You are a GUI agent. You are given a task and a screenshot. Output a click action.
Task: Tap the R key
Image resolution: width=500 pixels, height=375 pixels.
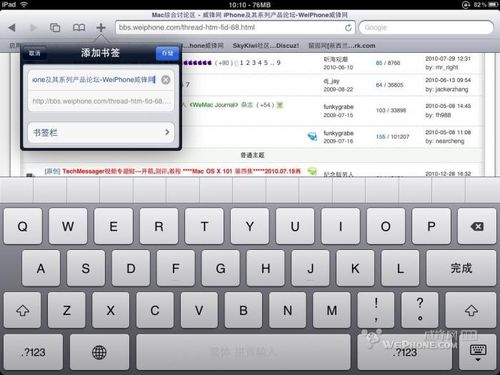pyautogui.click(x=159, y=226)
